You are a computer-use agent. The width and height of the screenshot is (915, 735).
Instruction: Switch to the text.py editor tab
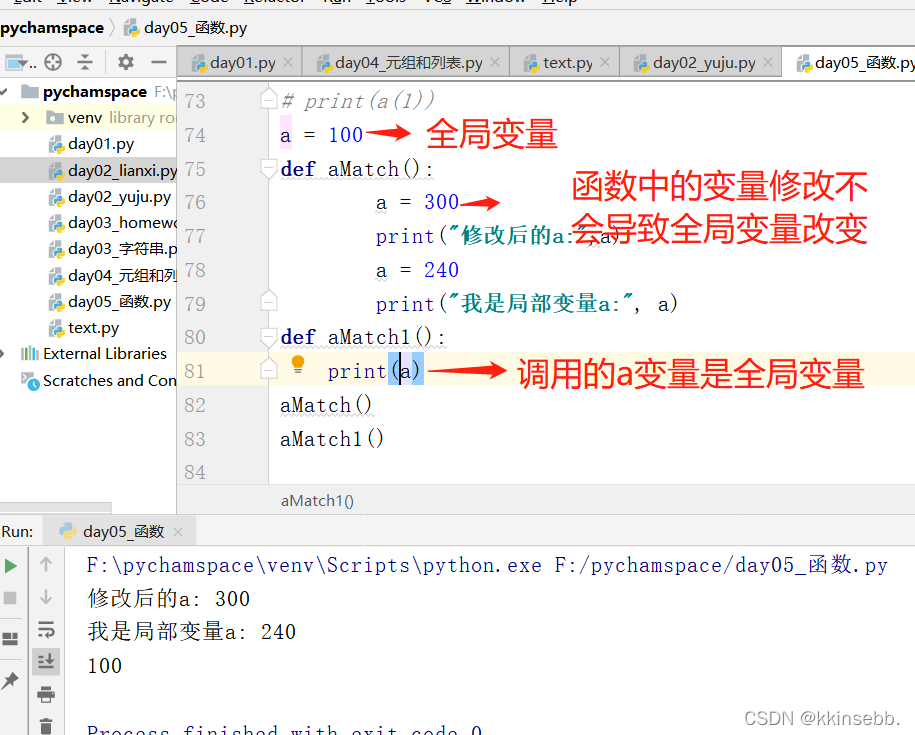click(x=565, y=61)
